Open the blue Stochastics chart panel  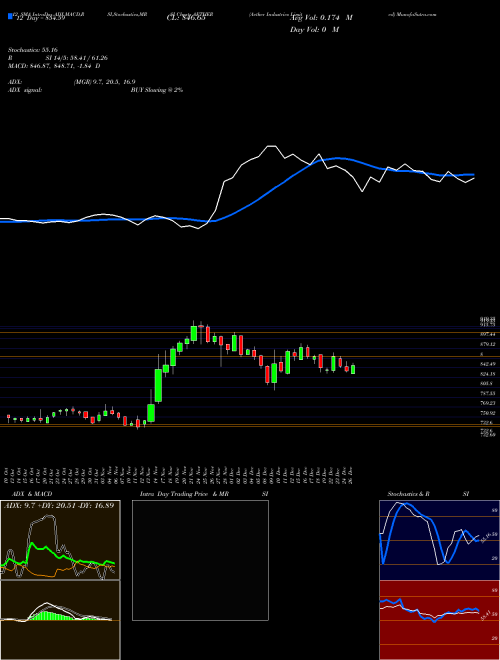click(439, 540)
